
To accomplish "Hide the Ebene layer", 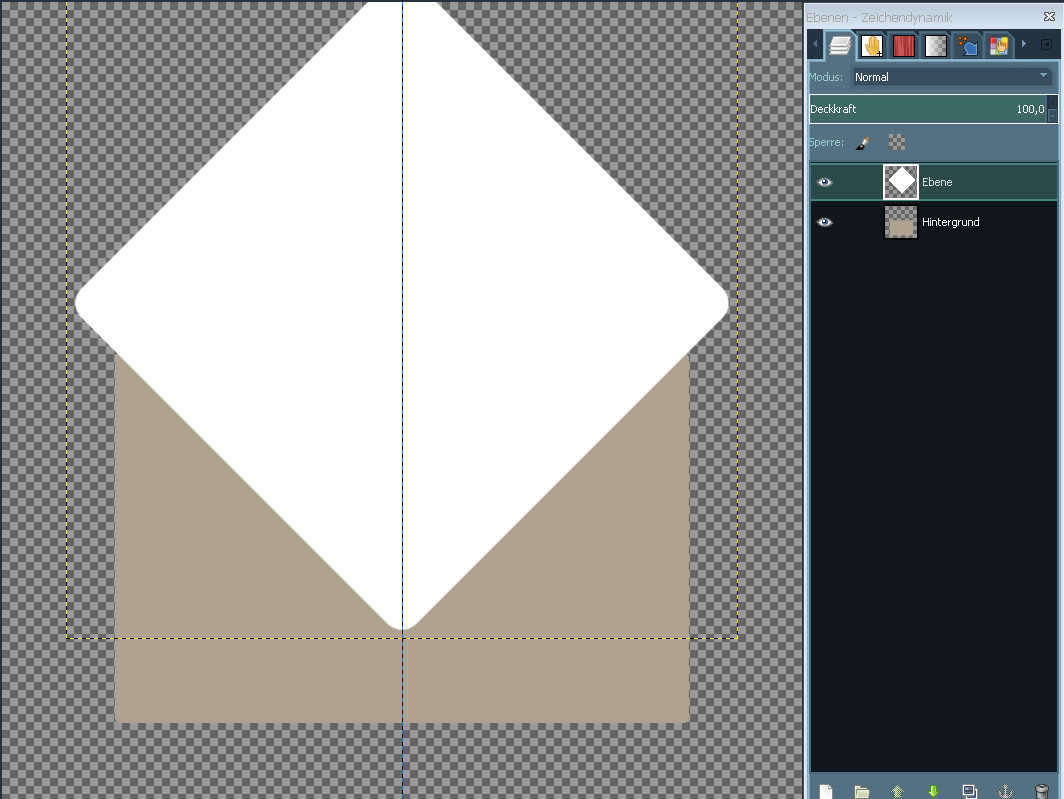I will 825,182.
